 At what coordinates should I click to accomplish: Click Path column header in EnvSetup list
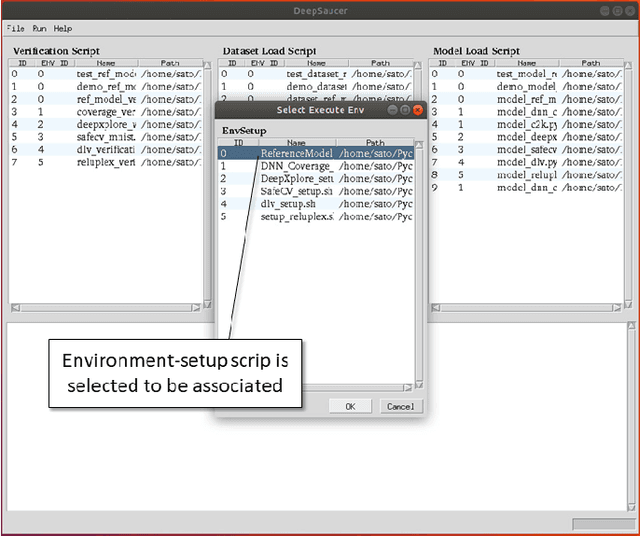(374, 143)
